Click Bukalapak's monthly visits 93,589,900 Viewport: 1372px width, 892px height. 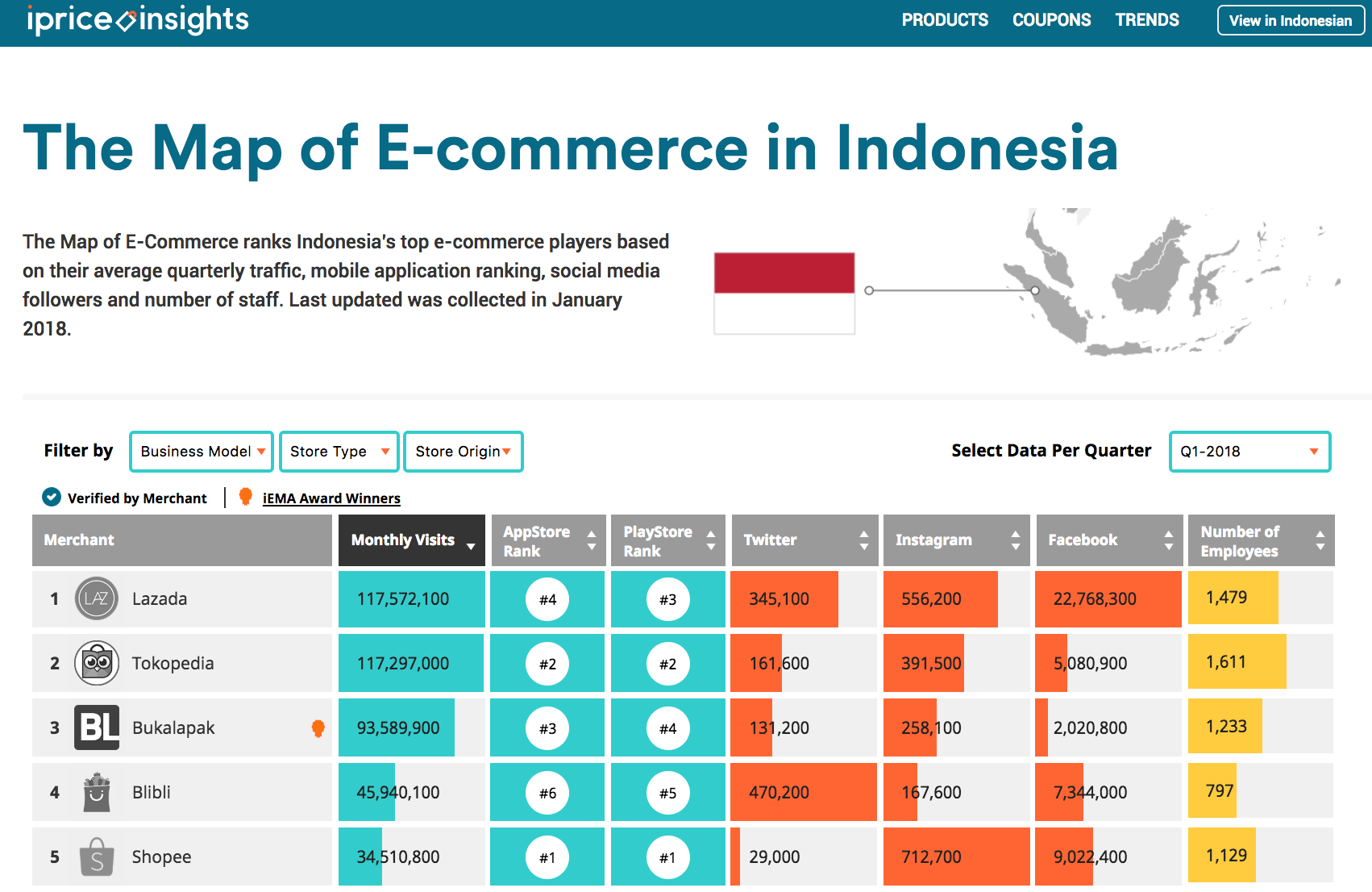(398, 728)
